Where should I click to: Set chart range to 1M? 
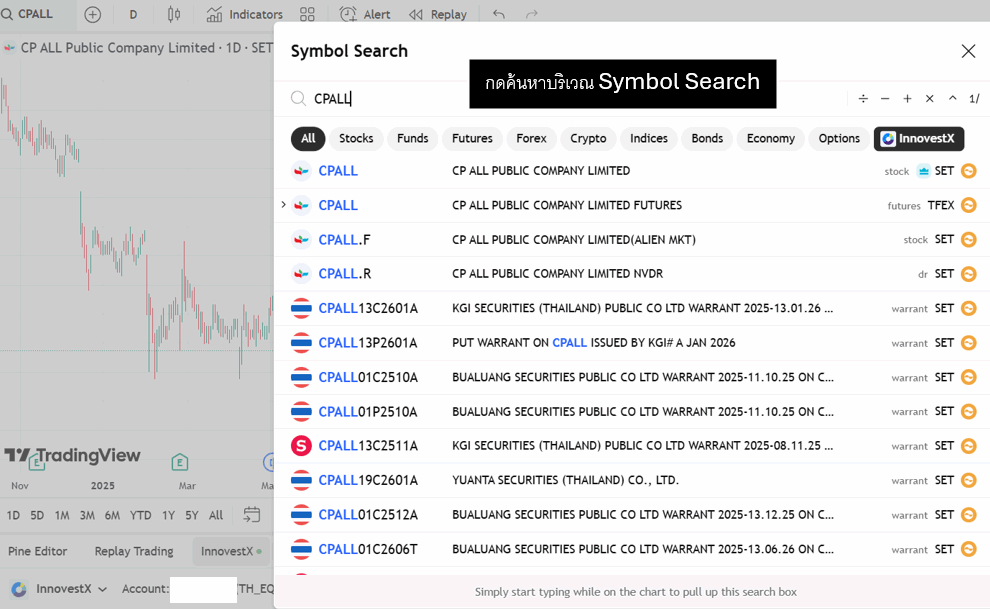coord(62,515)
